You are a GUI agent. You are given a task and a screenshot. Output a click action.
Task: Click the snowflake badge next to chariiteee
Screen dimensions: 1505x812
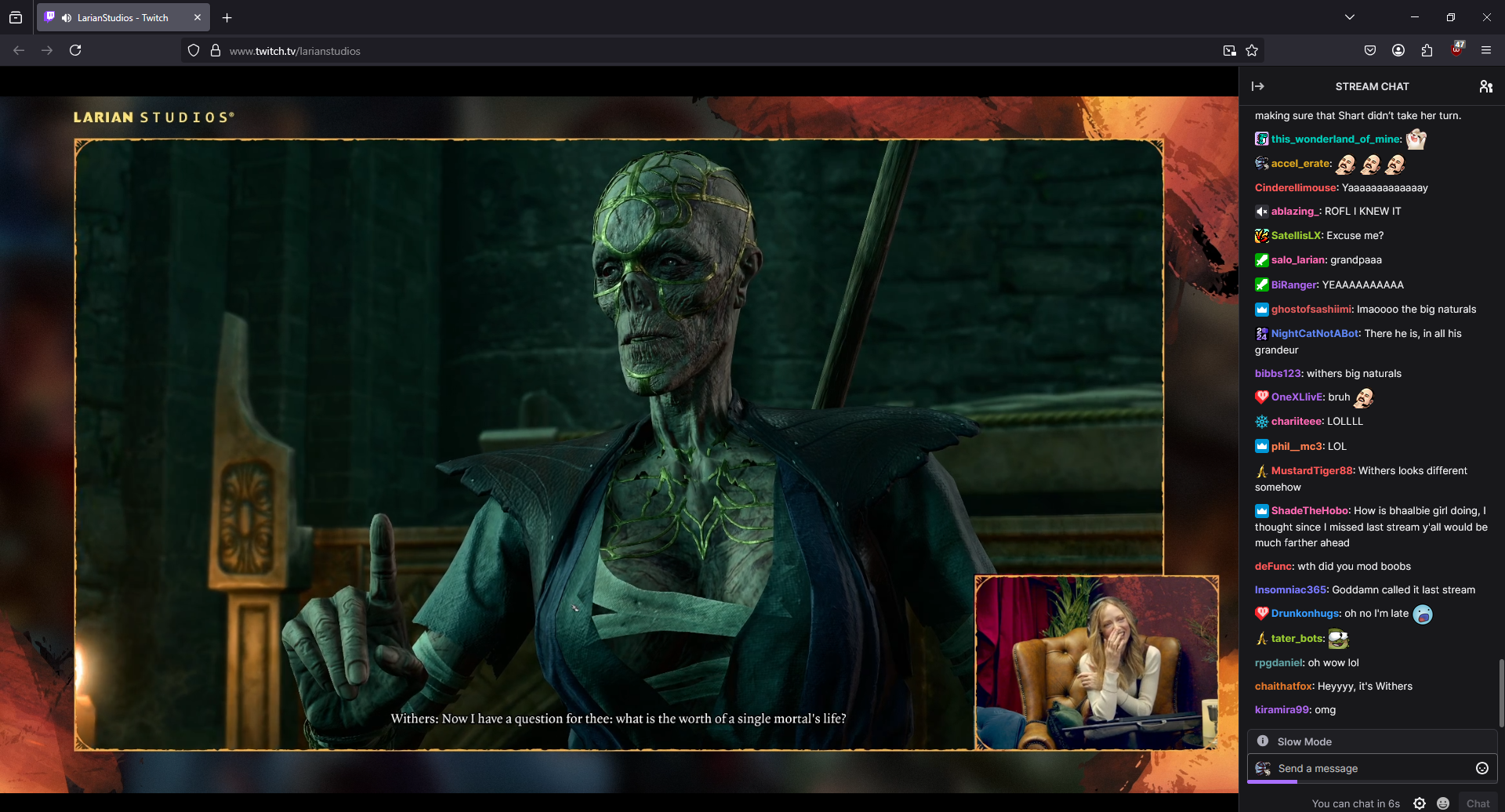coord(1262,421)
